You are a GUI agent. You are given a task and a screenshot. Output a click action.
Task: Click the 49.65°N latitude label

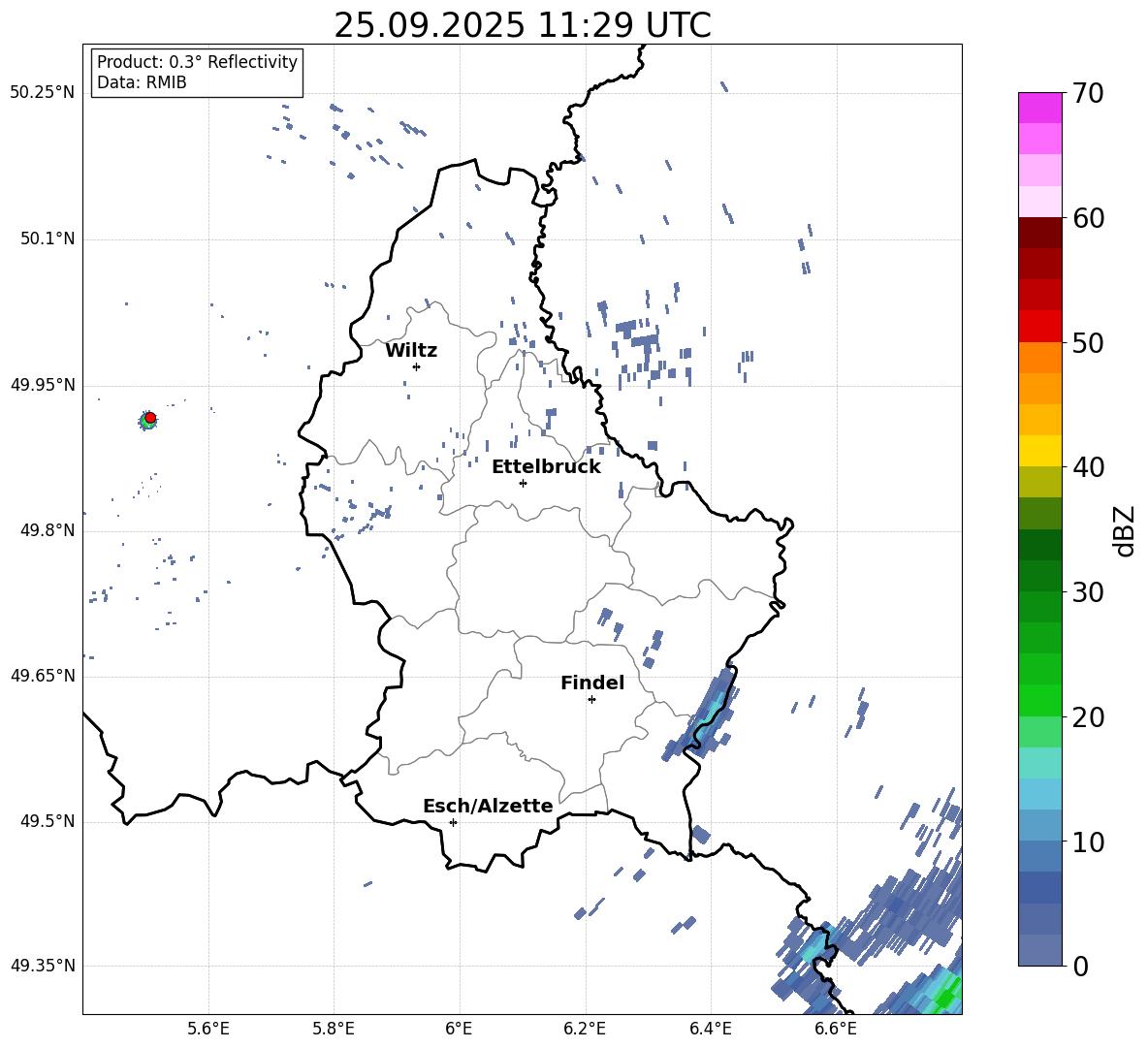point(43,676)
